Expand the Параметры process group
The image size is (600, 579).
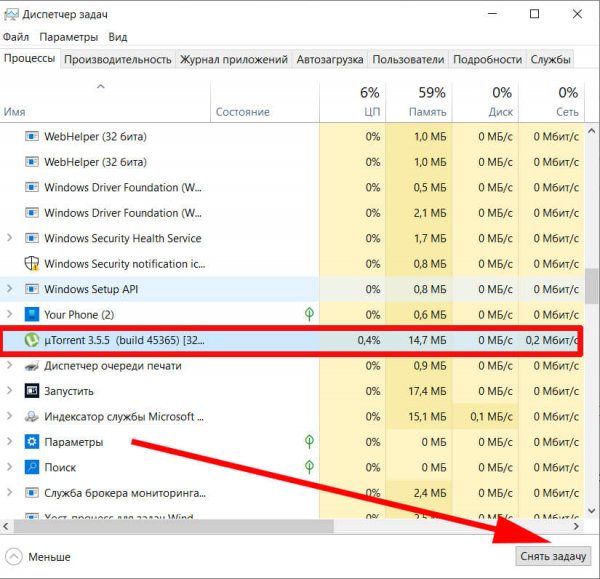[x=10, y=442]
